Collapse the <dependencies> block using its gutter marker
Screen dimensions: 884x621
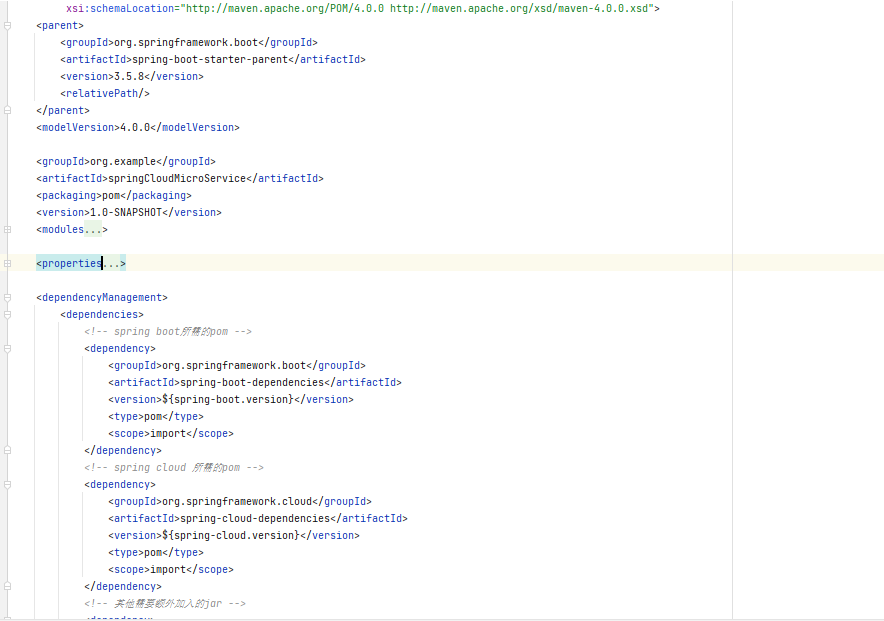[7, 314]
